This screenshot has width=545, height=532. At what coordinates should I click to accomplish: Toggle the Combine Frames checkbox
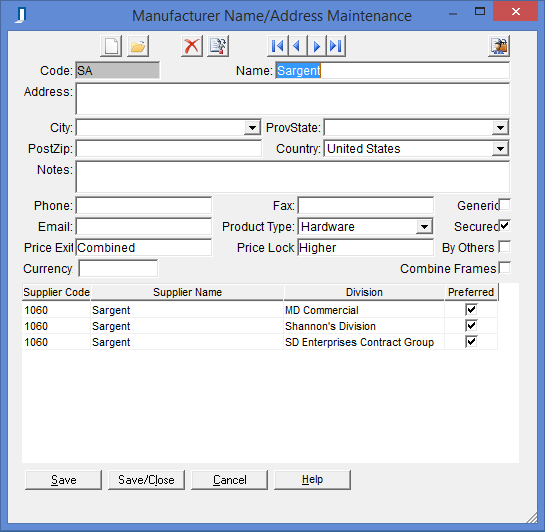click(x=505, y=268)
